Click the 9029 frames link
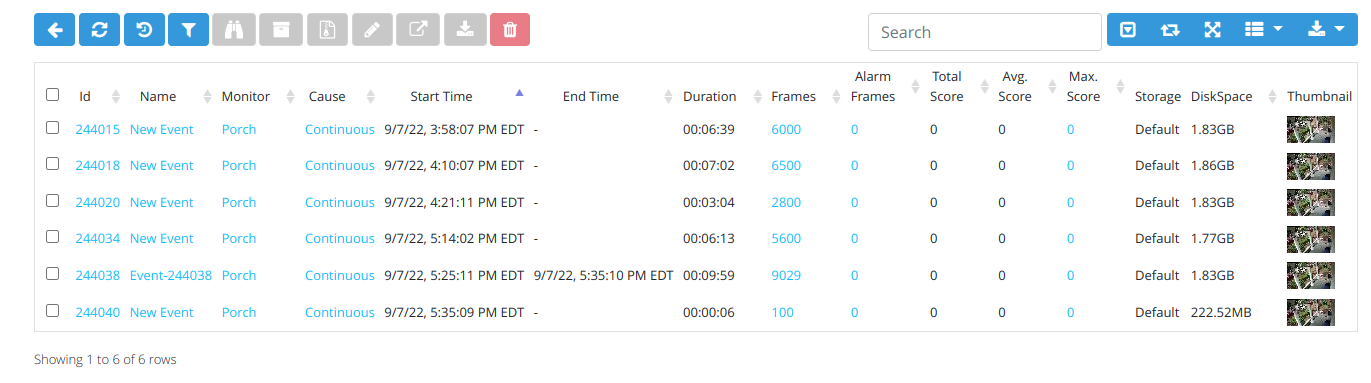Viewport: 1371px width, 383px height. pos(786,275)
